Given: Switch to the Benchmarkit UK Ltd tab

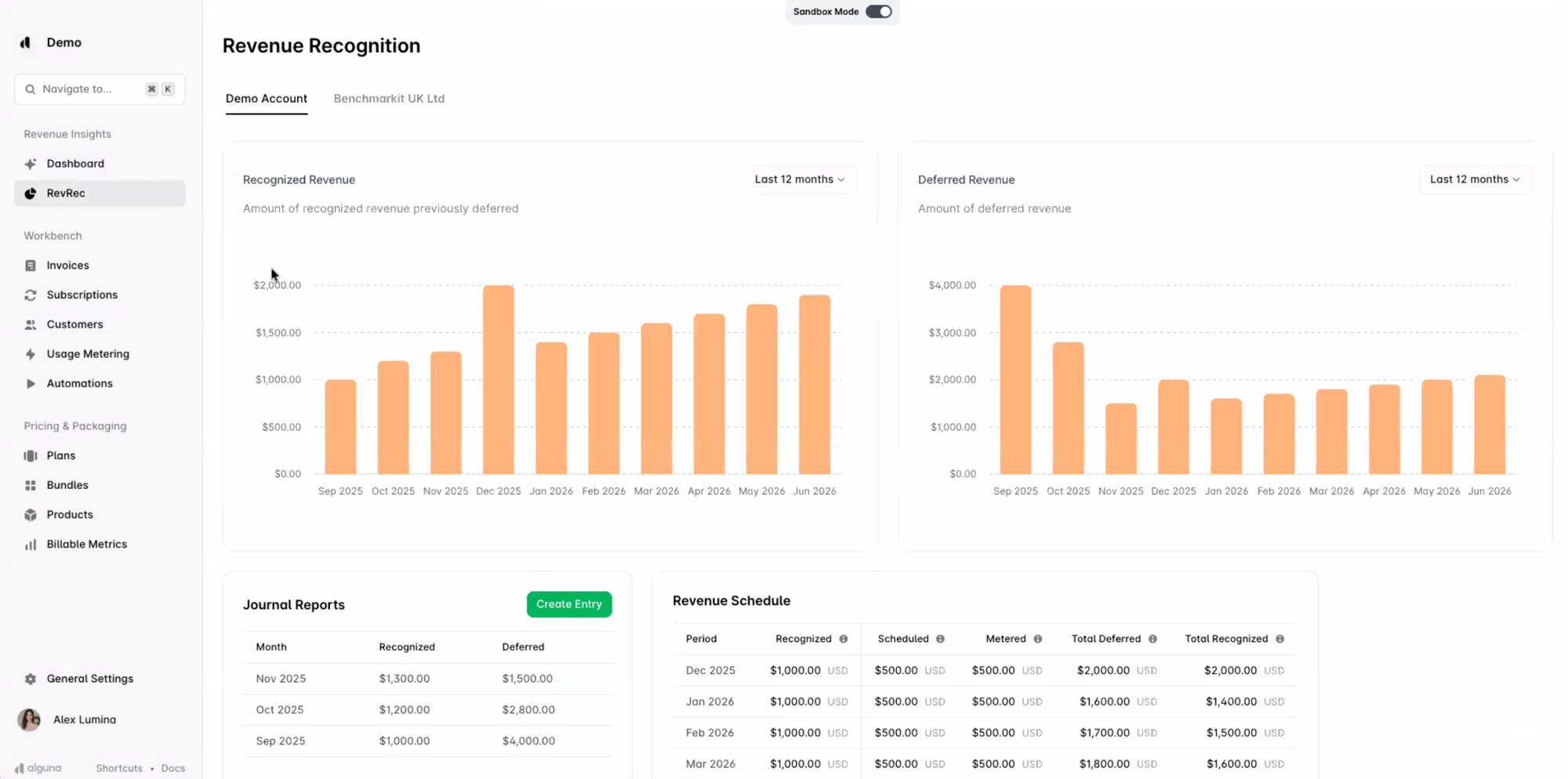Looking at the screenshot, I should [389, 98].
